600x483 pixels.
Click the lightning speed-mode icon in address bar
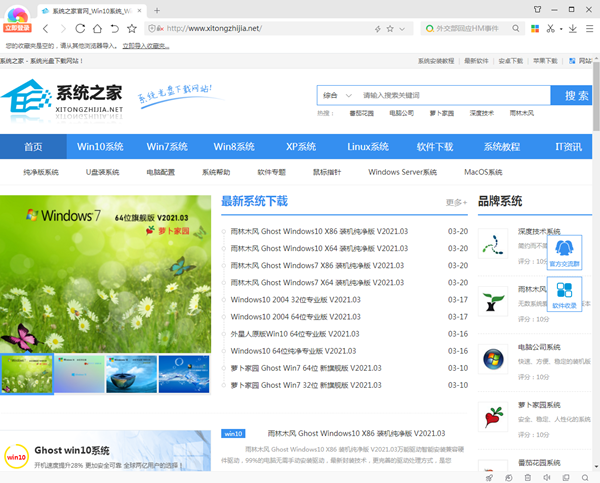point(378,29)
